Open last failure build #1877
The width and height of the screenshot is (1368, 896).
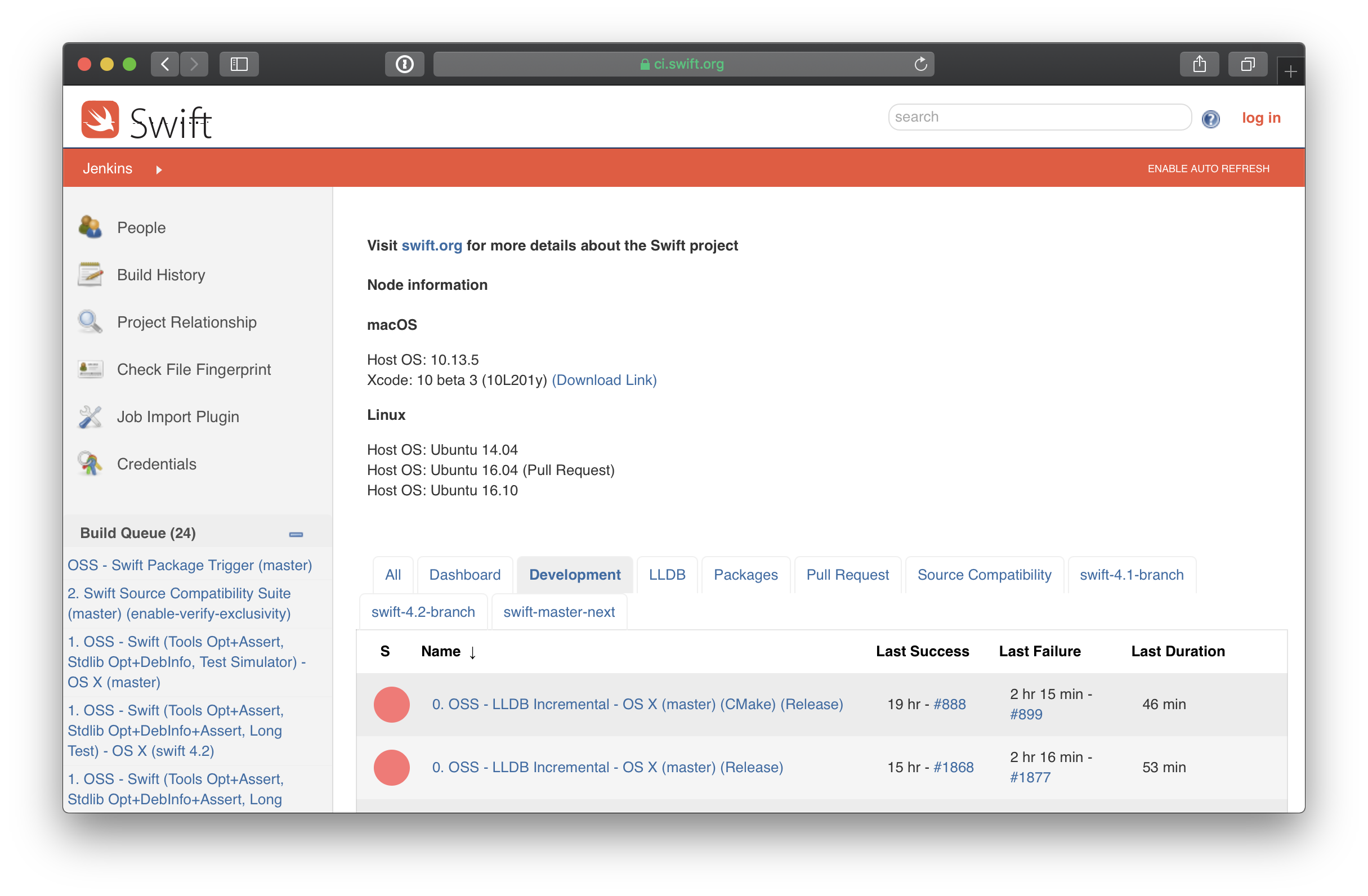1030,778
